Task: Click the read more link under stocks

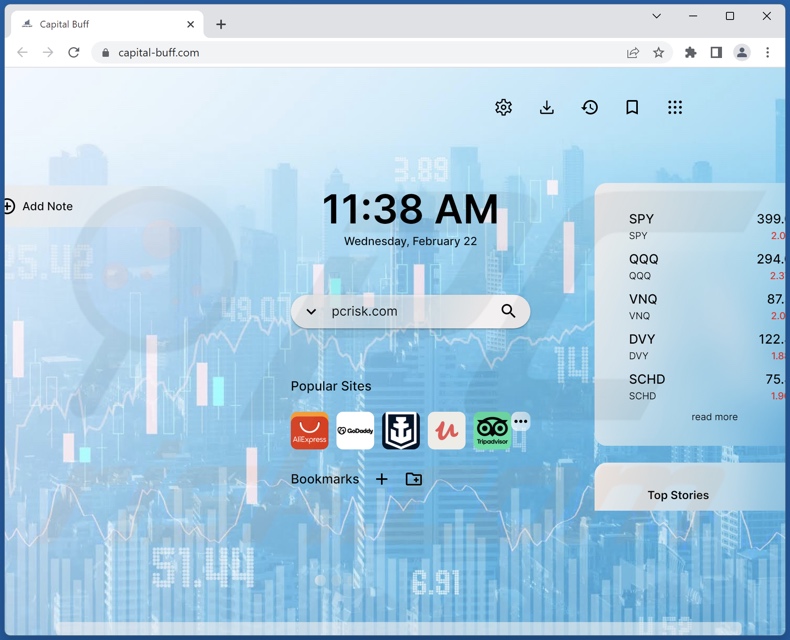Action: [x=714, y=417]
